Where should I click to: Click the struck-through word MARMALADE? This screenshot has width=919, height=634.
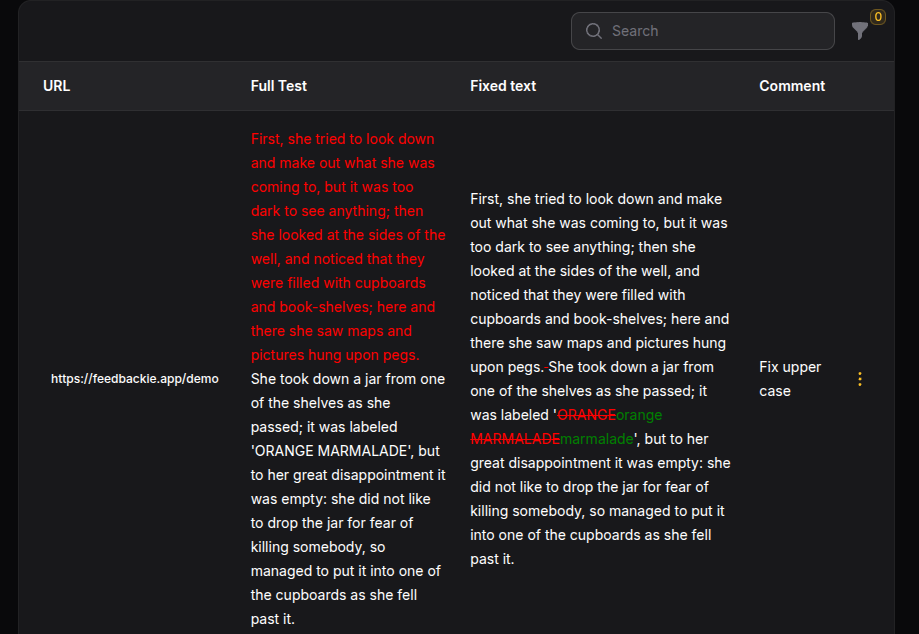[515, 439]
